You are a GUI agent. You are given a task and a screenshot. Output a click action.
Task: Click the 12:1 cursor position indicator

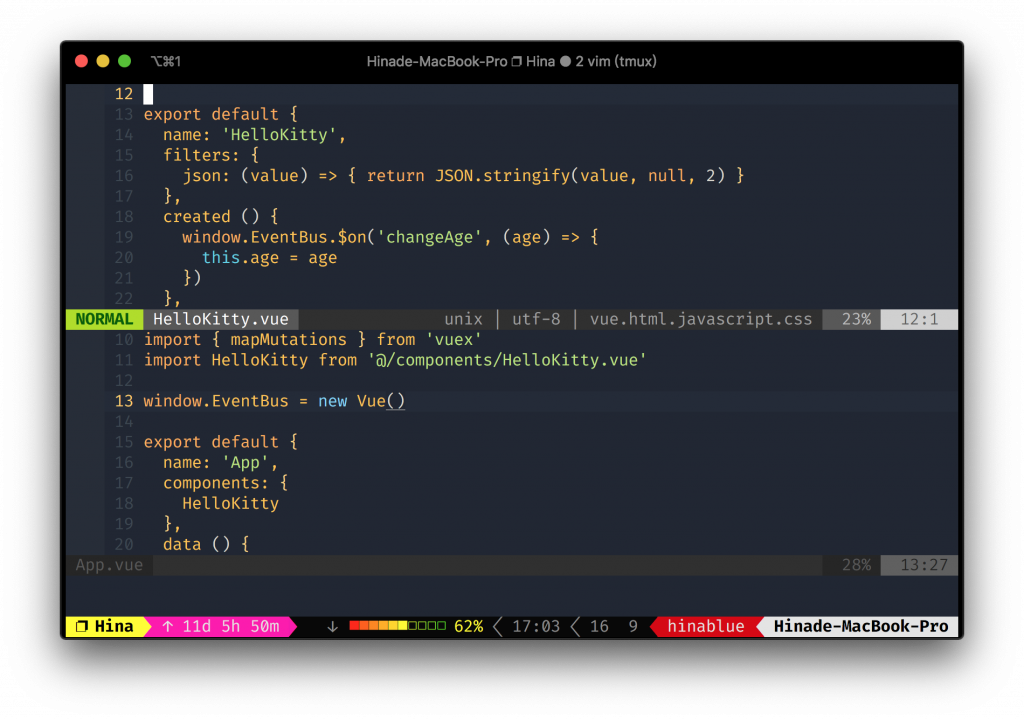pos(919,319)
